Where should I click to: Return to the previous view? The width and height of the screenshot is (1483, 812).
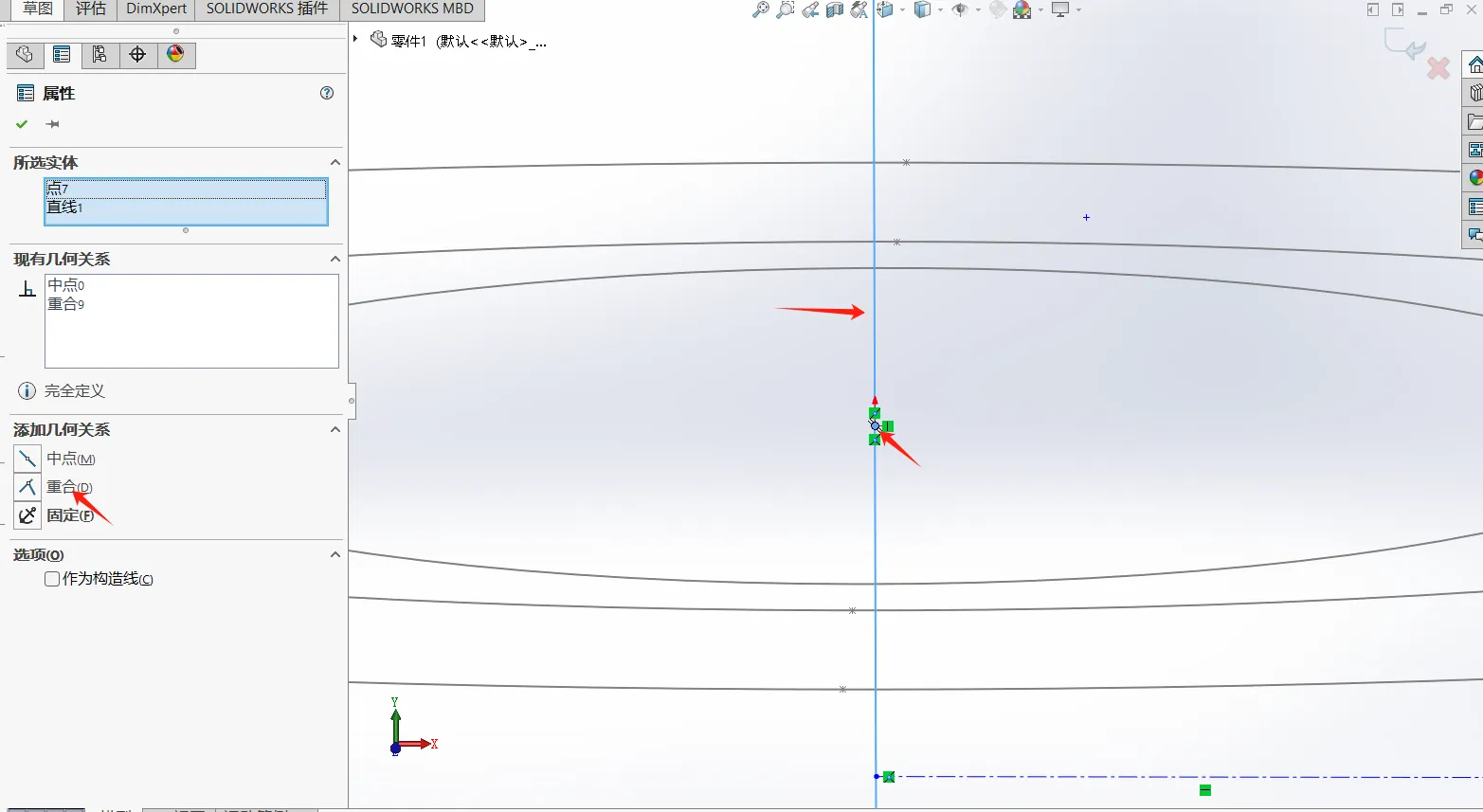[810, 9]
